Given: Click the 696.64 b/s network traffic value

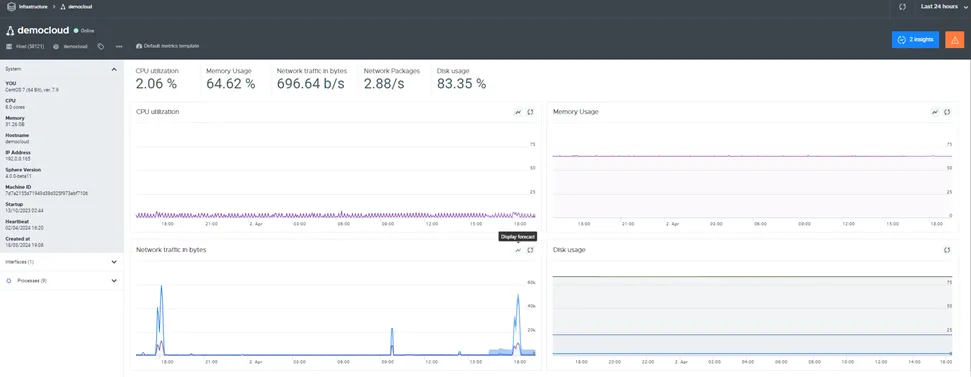Looking at the screenshot, I should click(x=311, y=84).
